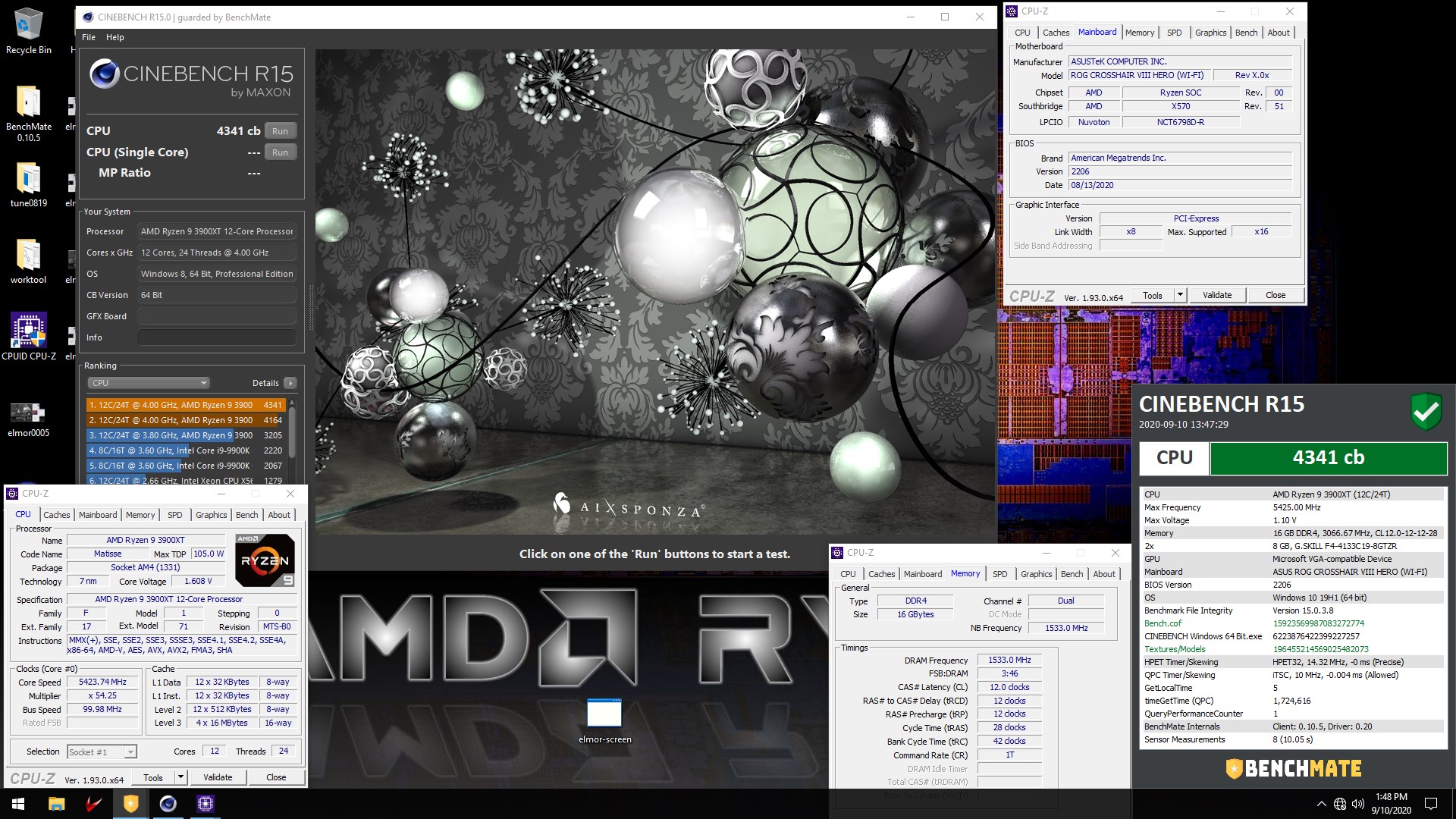The image size is (1456, 819).
Task: Switch to CPU tab in top-right CPU-Z
Action: [1022, 33]
